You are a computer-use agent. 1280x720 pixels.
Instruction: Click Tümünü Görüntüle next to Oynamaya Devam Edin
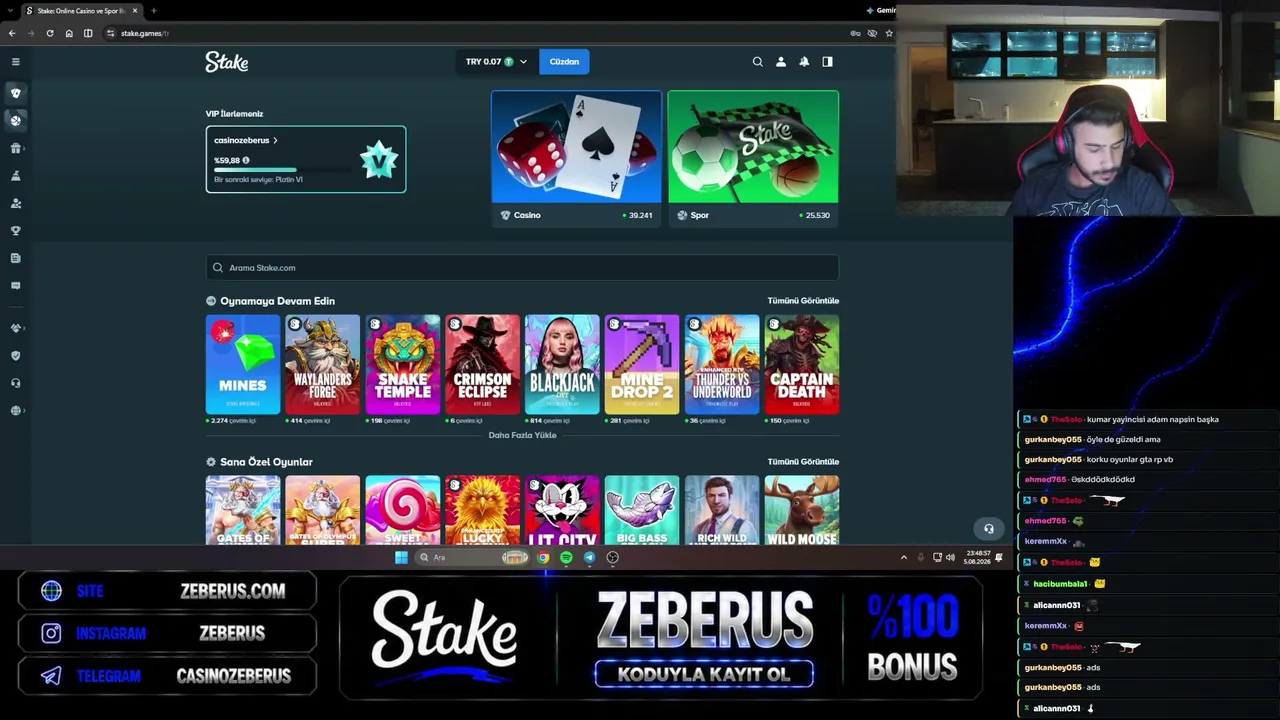click(x=803, y=301)
